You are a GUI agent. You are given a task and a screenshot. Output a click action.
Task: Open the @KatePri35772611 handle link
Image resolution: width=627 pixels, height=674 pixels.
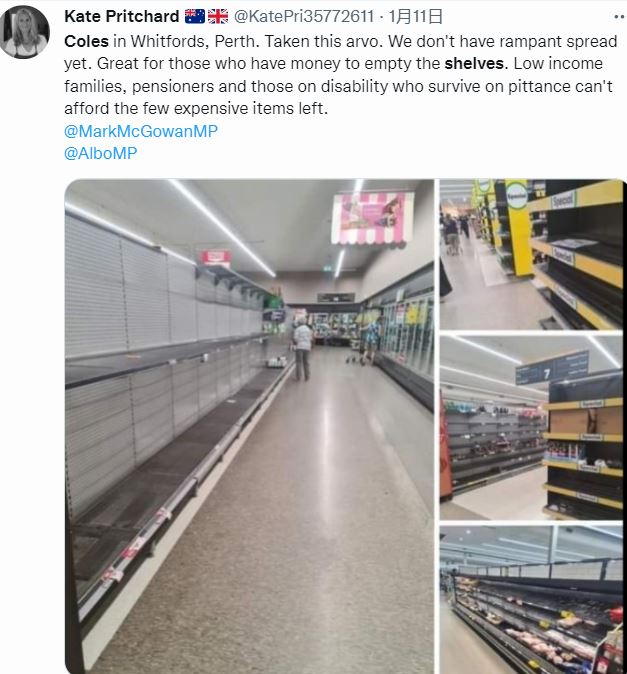tap(303, 16)
